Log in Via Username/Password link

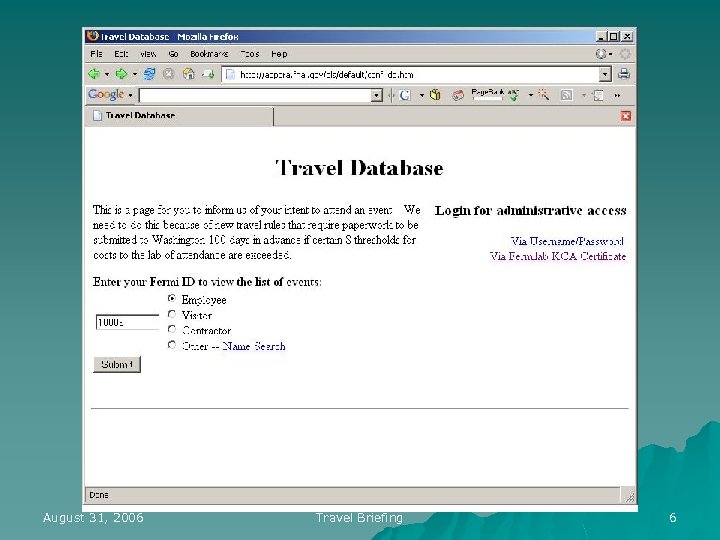pos(567,242)
